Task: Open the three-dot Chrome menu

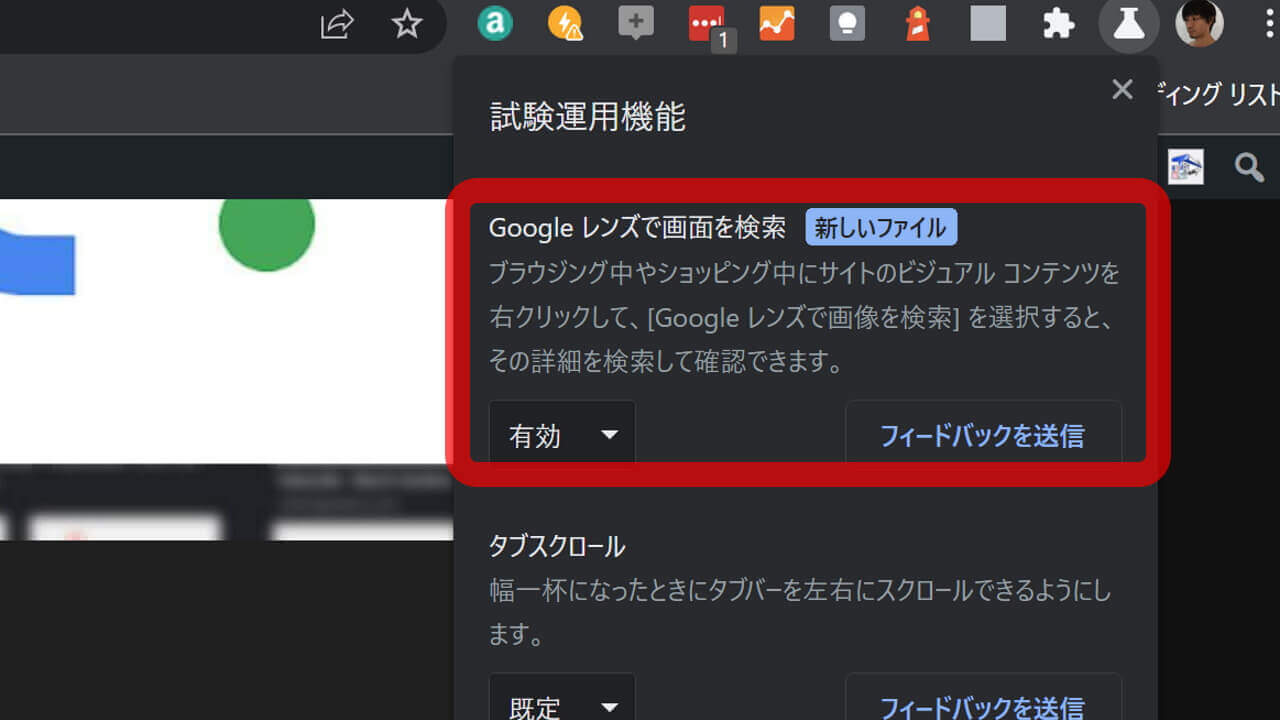Action: (x=1268, y=24)
